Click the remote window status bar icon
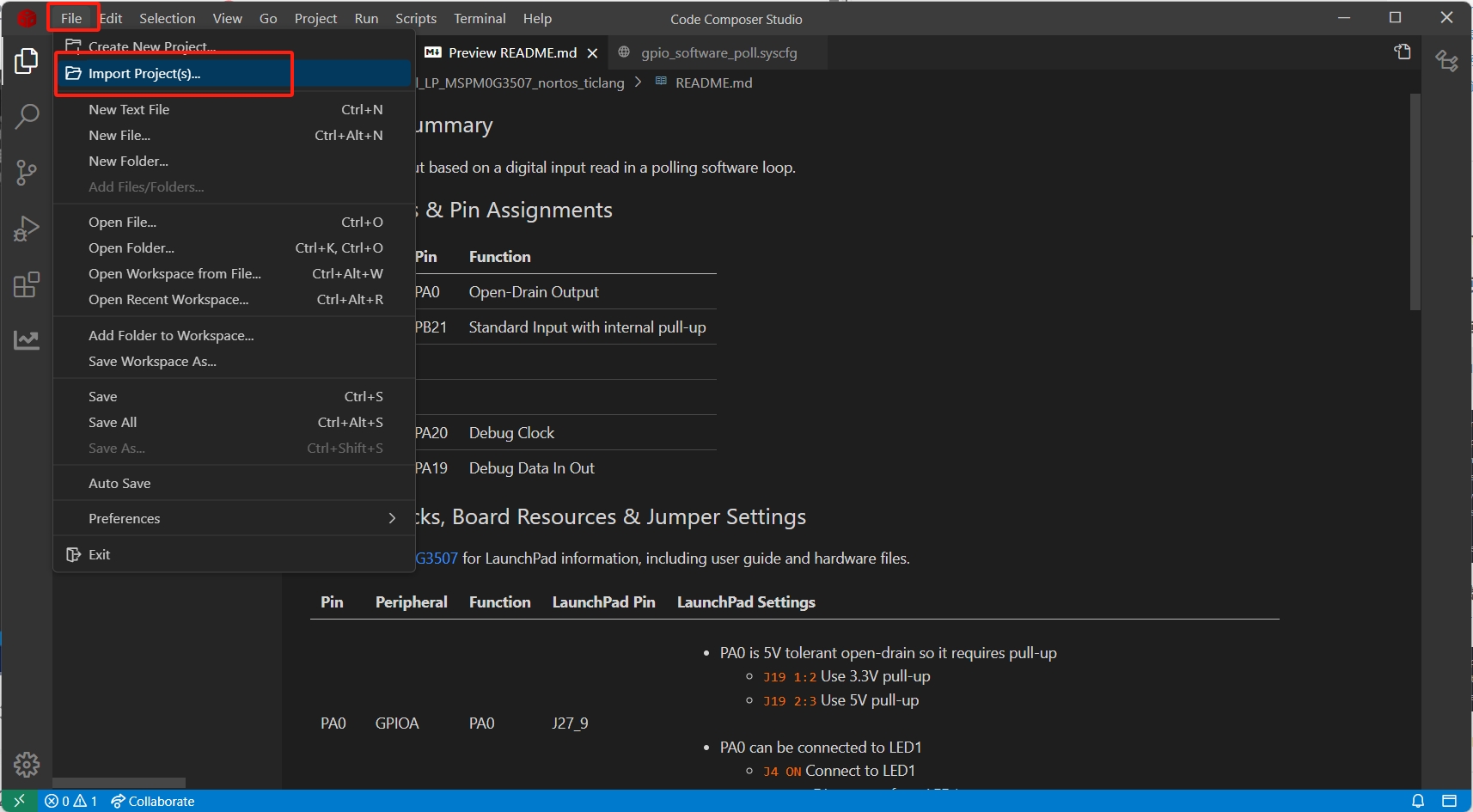 (x=19, y=801)
